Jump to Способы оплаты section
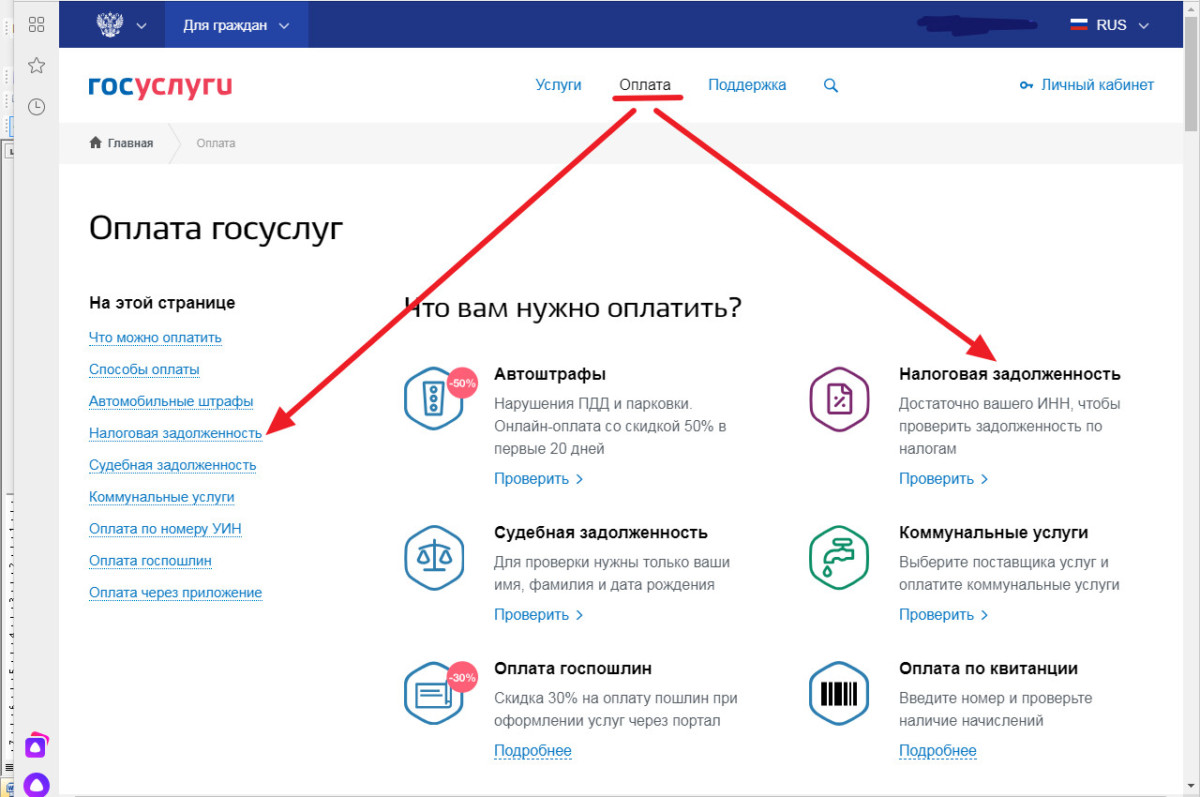 pyautogui.click(x=144, y=369)
